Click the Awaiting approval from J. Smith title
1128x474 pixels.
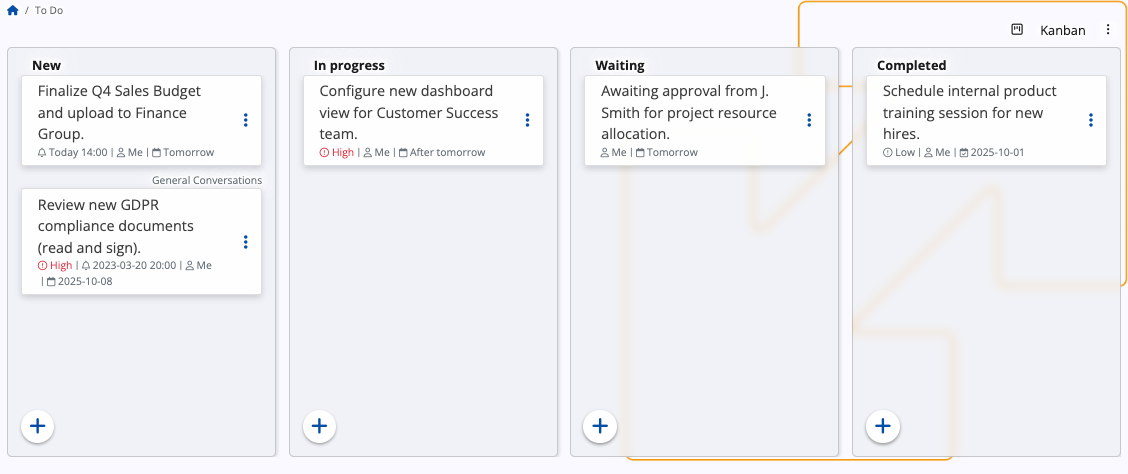tap(689, 112)
